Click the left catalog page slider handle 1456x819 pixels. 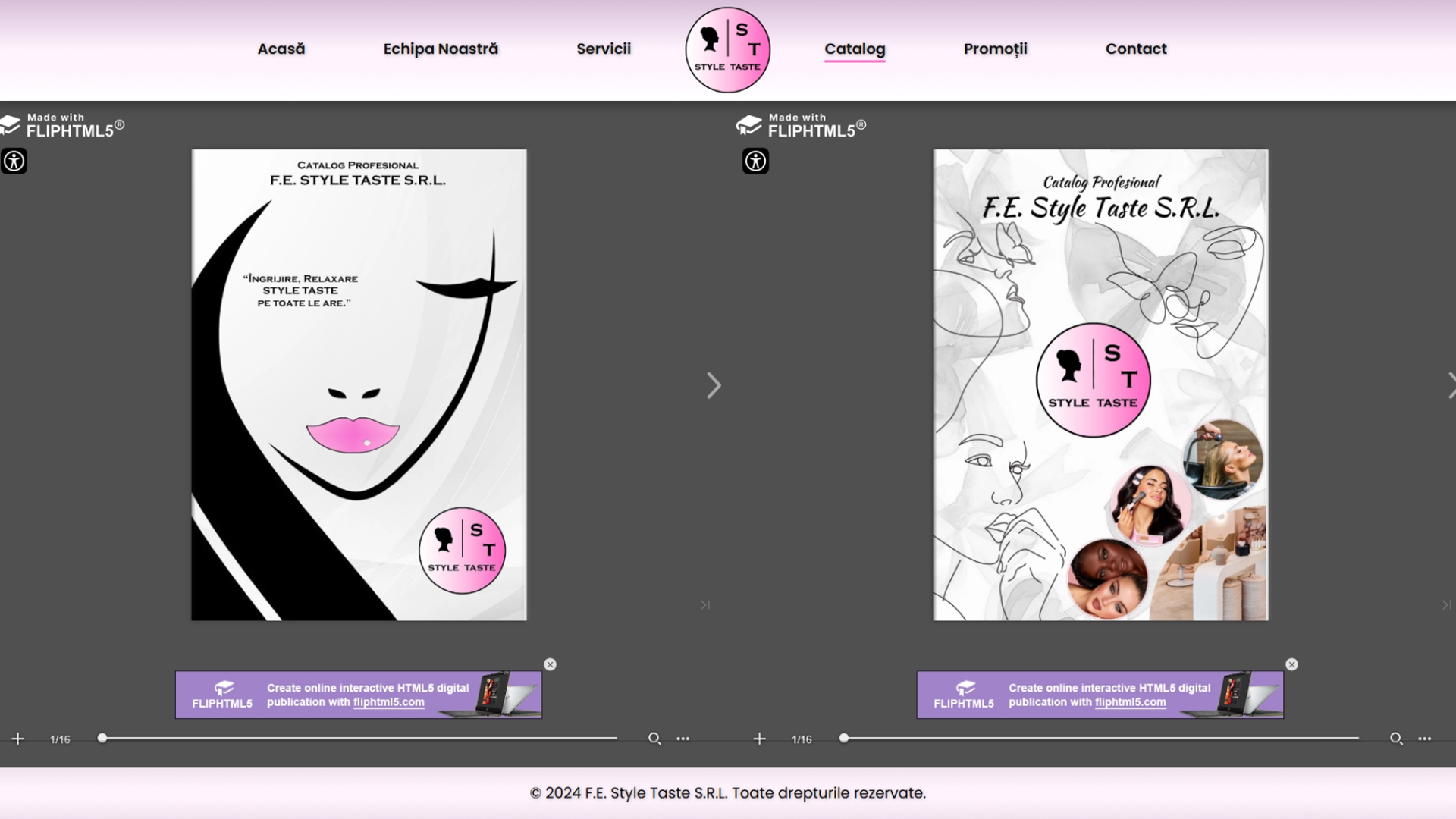tap(102, 738)
